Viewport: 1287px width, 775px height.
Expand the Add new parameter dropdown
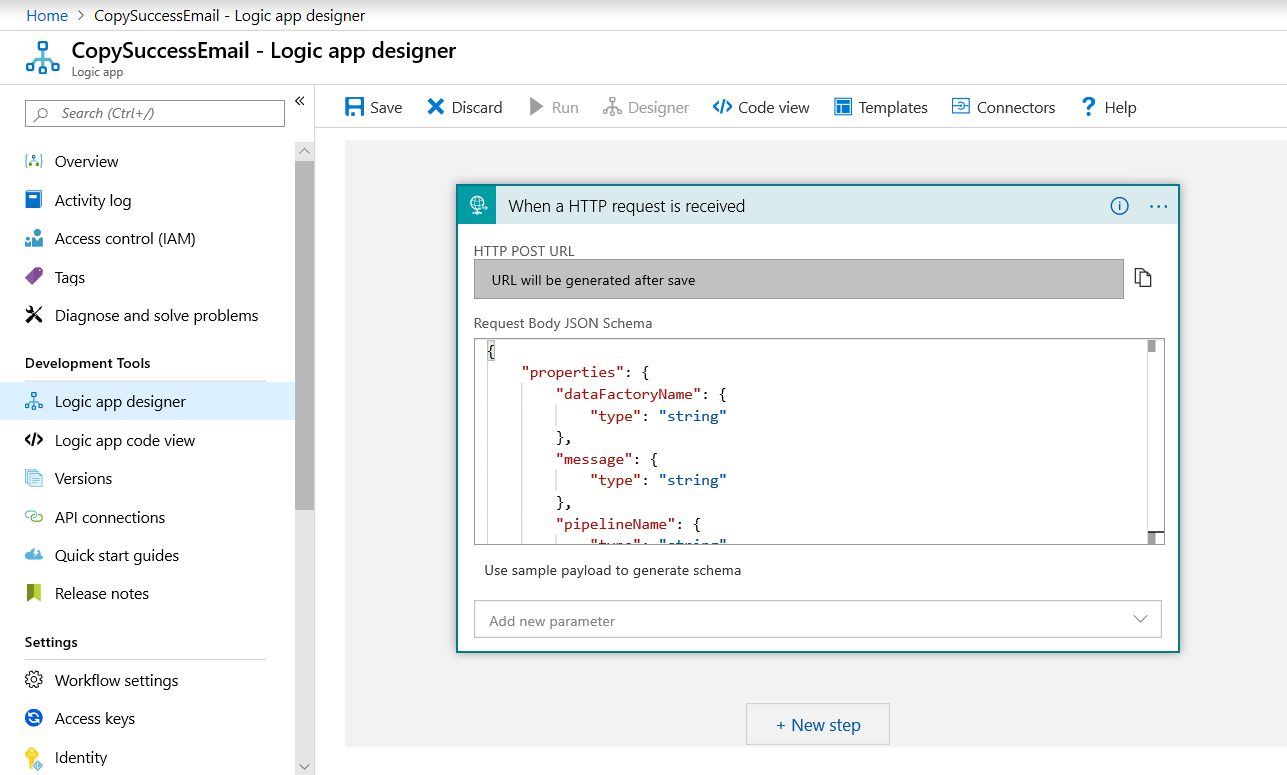(1140, 619)
